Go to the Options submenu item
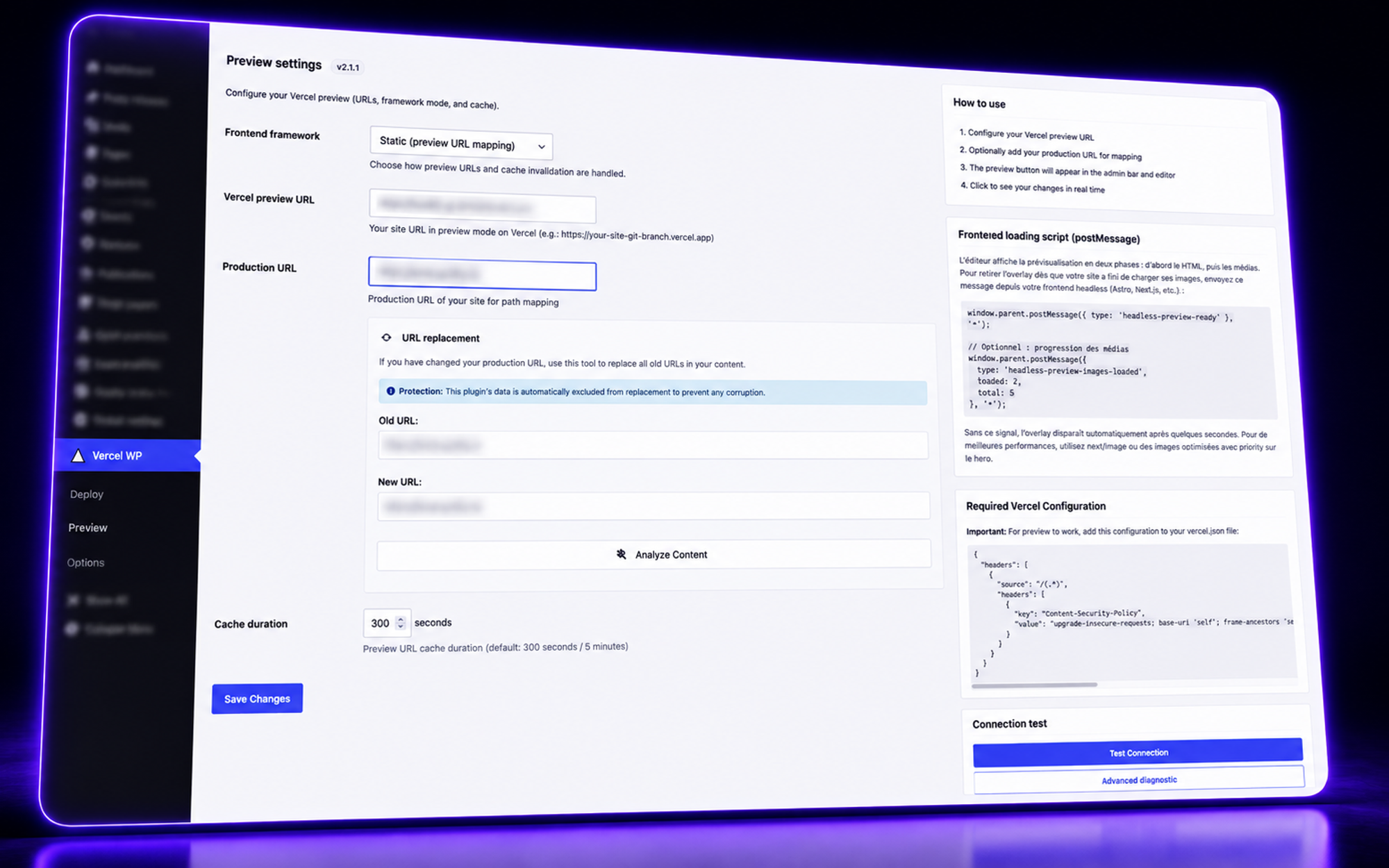The height and width of the screenshot is (868, 1389). coord(85,562)
